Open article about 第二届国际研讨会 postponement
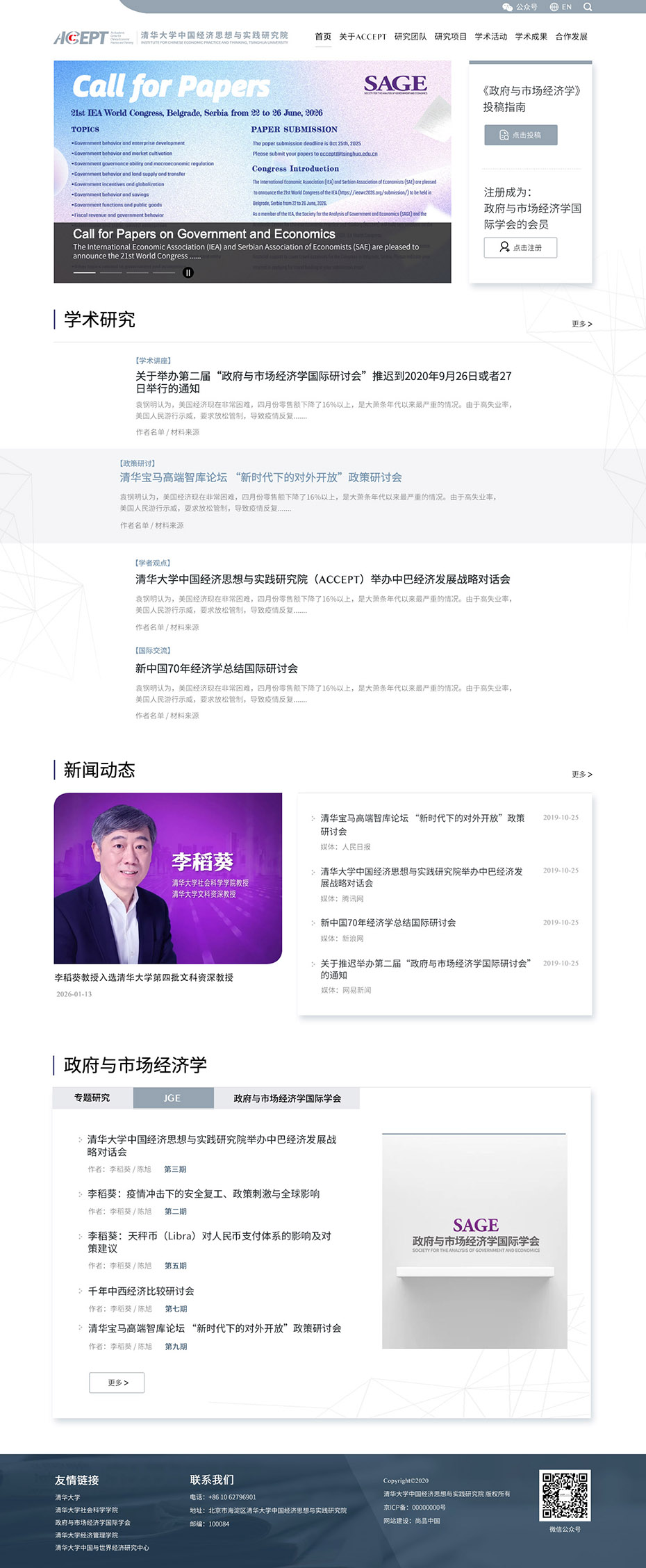Image resolution: width=646 pixels, height=1568 pixels. [324, 382]
